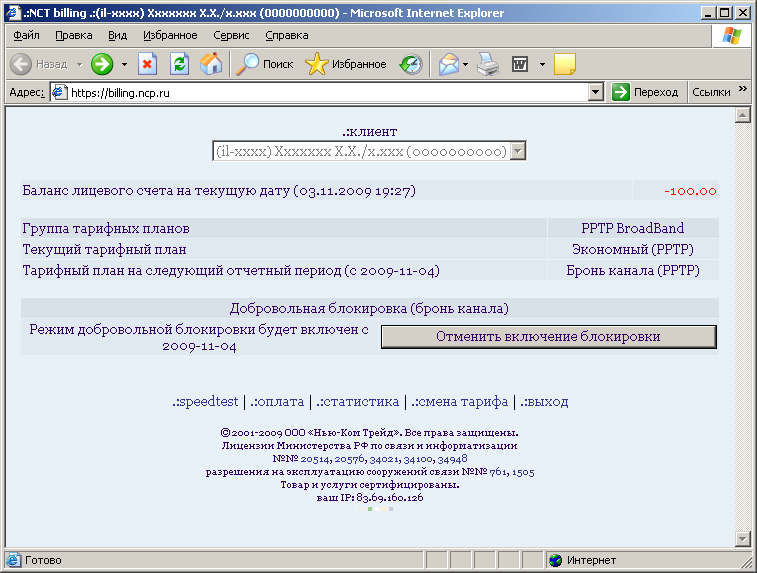Click the Экономный (PPTP) tariff cell
757x573 pixels.
tap(632, 249)
